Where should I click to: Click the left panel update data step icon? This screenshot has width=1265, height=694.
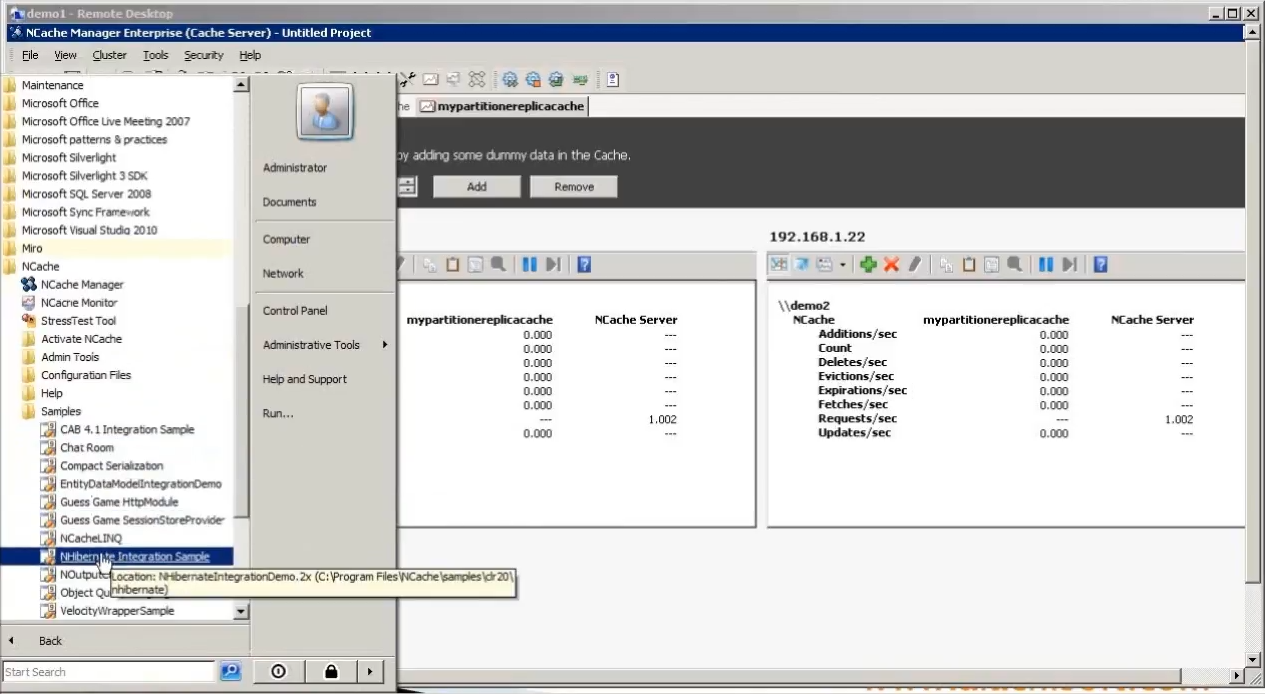[552, 264]
